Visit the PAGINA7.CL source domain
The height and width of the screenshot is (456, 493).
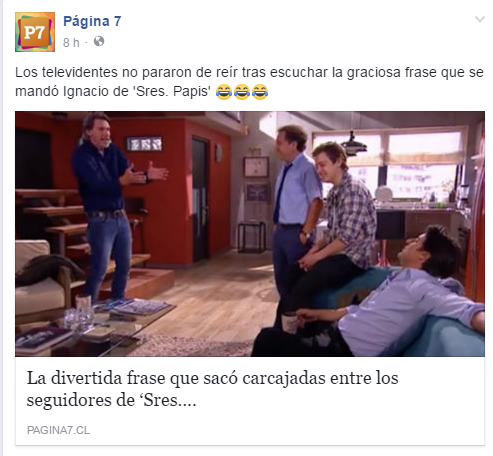click(58, 430)
